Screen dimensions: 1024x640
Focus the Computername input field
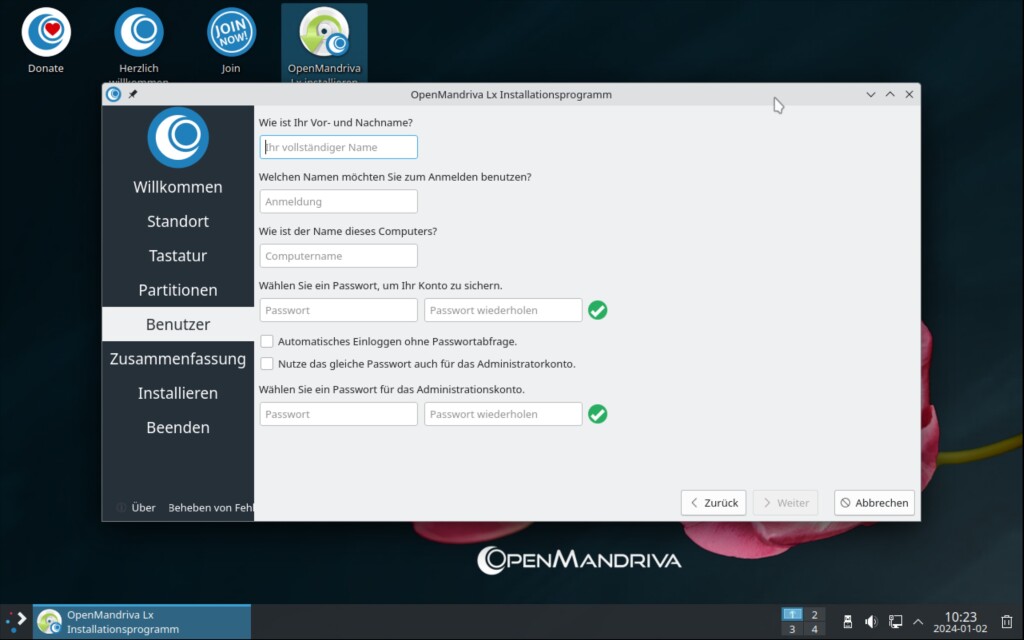coord(338,256)
